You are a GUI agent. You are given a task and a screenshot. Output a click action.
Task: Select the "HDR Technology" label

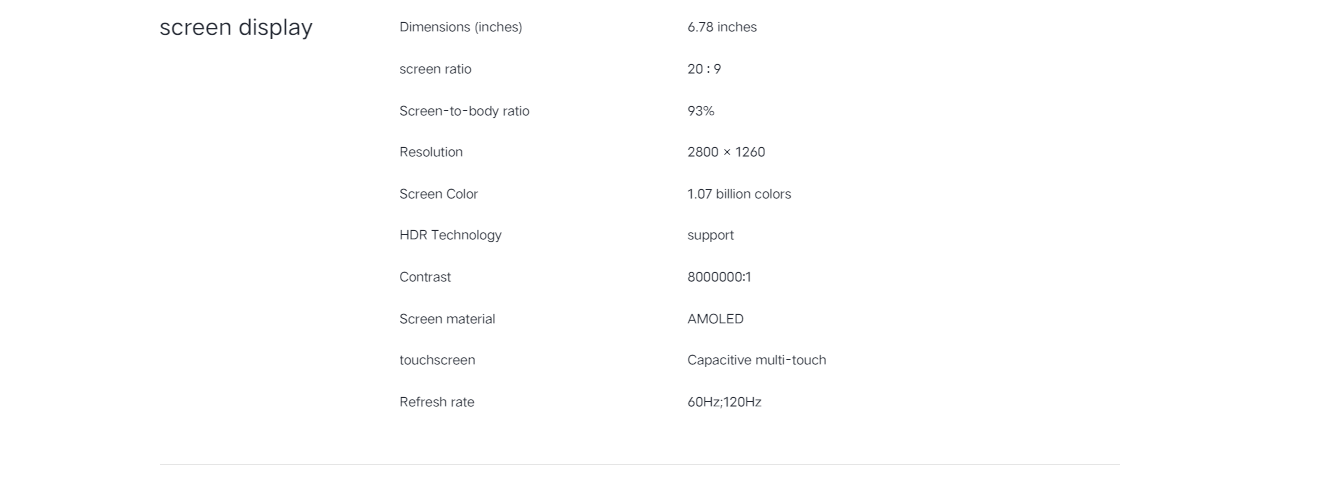pos(450,235)
